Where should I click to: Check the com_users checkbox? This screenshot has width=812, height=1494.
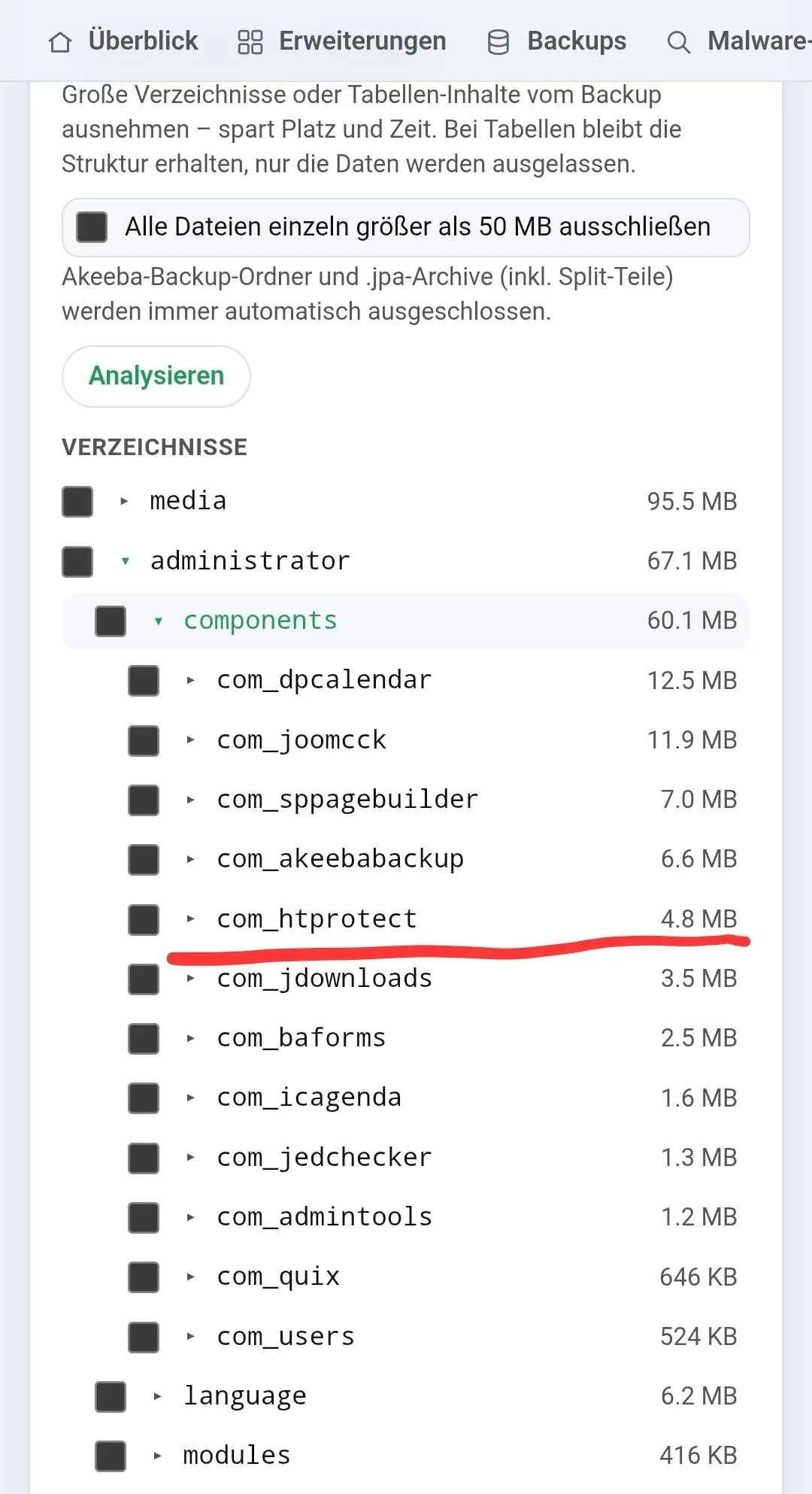(144, 1337)
